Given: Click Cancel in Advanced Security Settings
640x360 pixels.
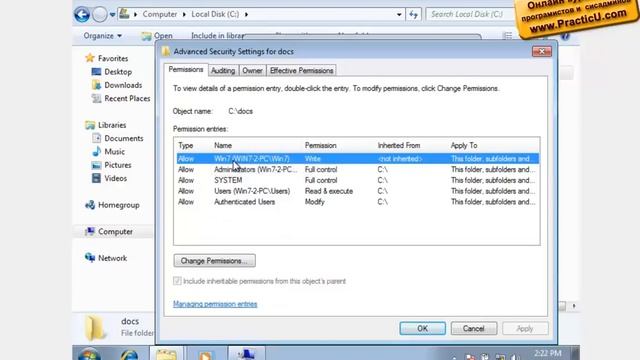Looking at the screenshot, I should 474,329.
